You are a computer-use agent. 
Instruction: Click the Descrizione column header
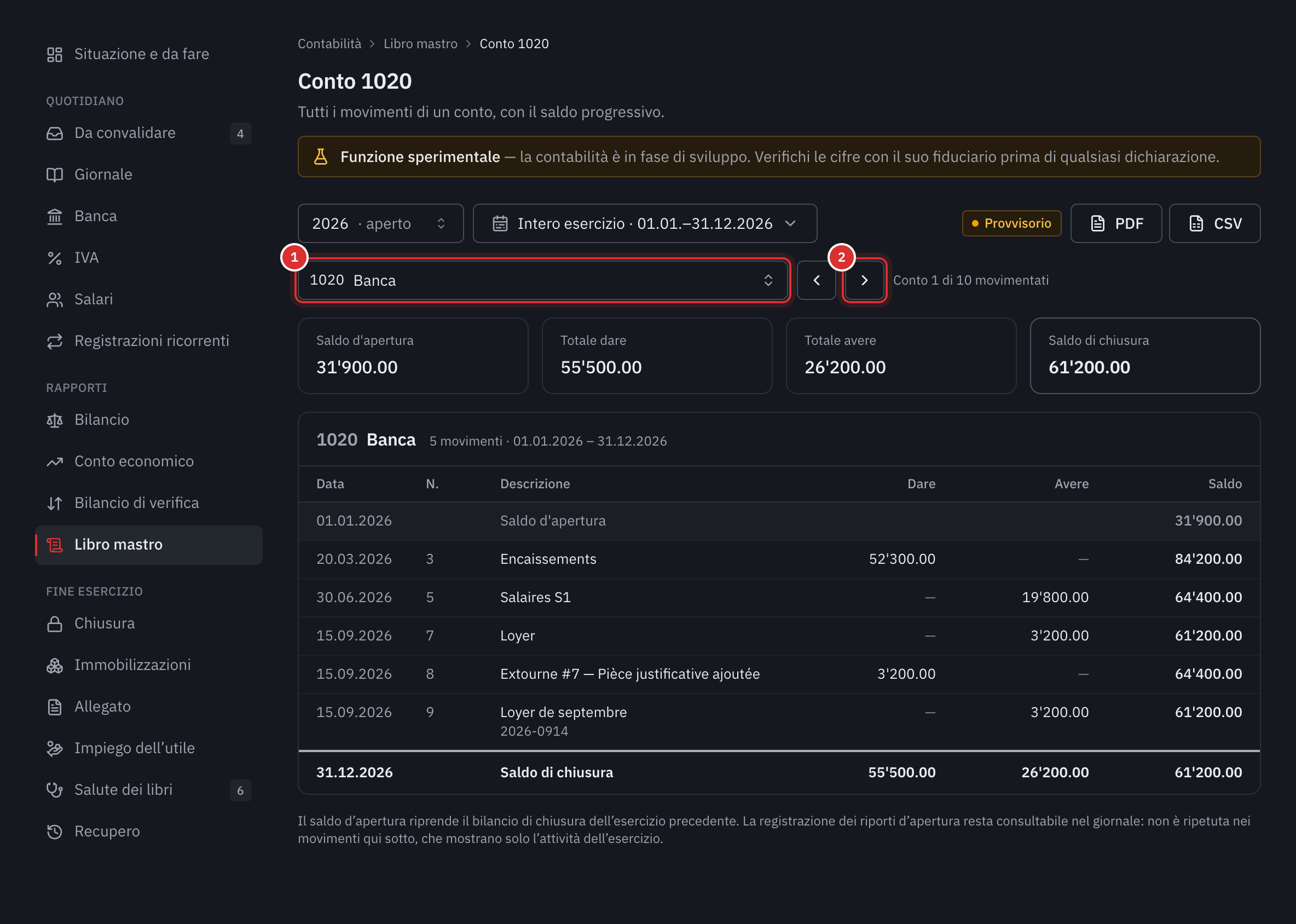pos(535,483)
